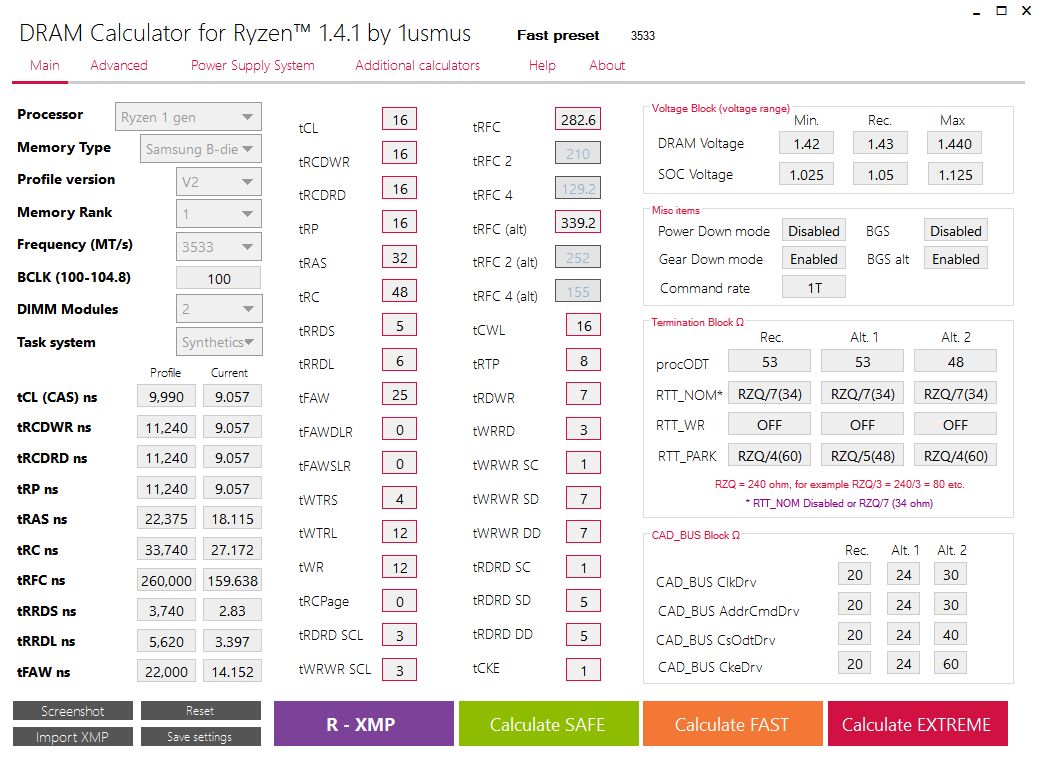The height and width of the screenshot is (764, 1043).
Task: Click the Power Down mode Disabled value
Action: [x=814, y=231]
